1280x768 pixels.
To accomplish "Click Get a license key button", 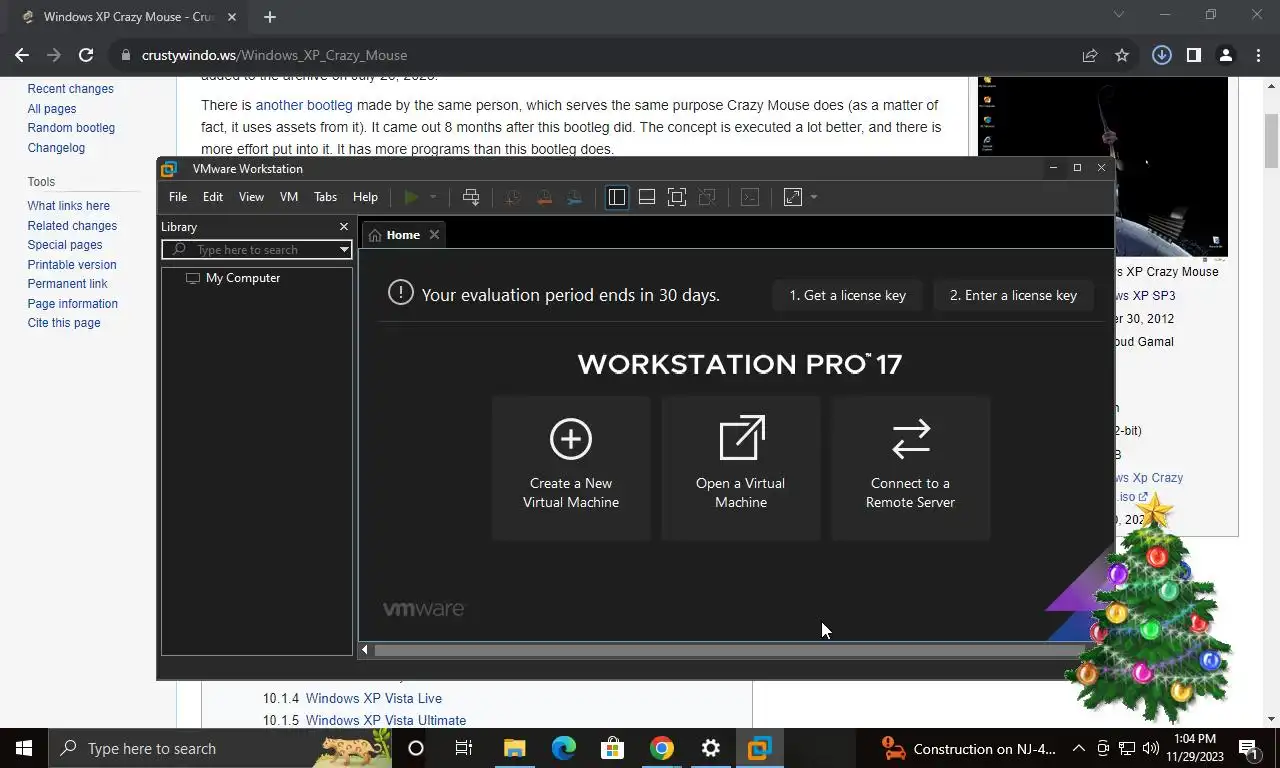I will [x=848, y=295].
